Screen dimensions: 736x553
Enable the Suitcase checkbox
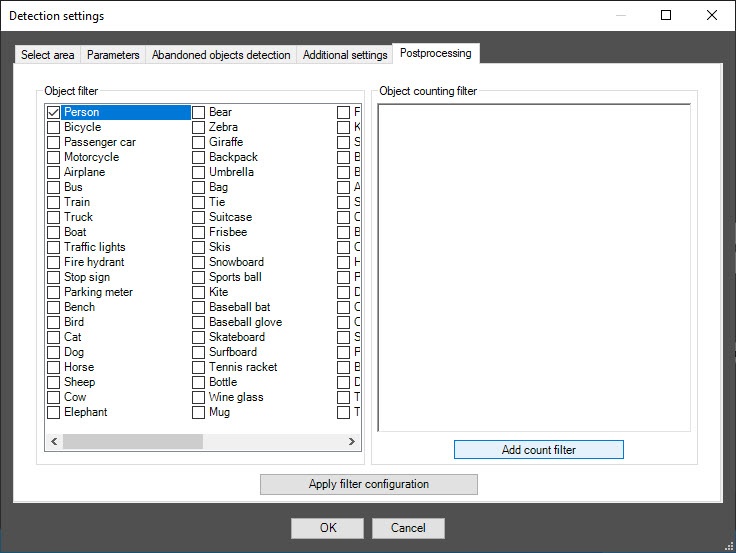[x=199, y=218]
